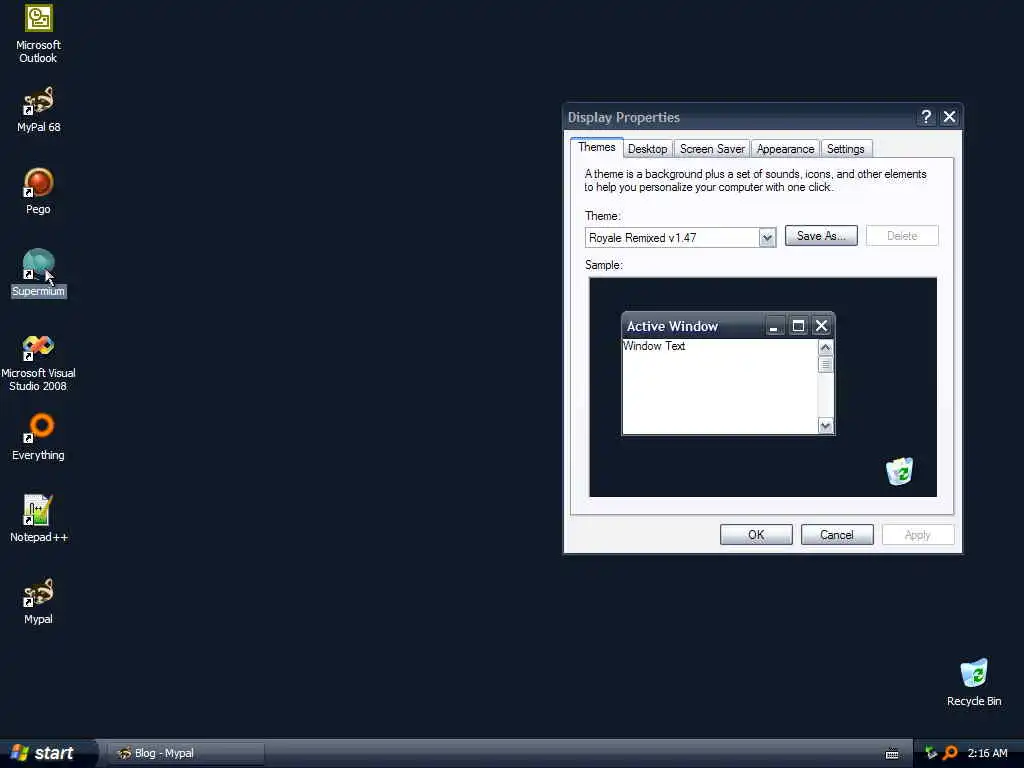Select the Mypal desktop shortcut near bottom
This screenshot has height=768, width=1024.
(x=39, y=601)
